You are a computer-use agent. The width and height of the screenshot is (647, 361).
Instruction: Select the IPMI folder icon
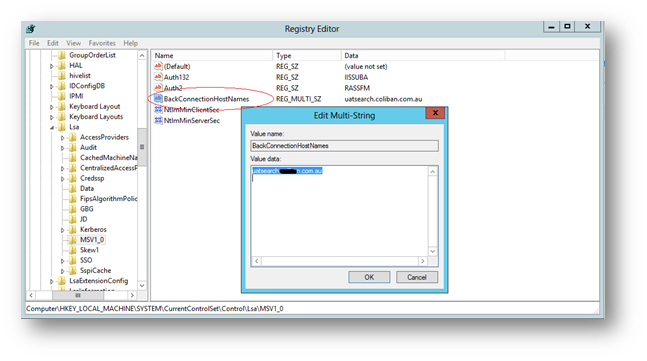point(62,96)
